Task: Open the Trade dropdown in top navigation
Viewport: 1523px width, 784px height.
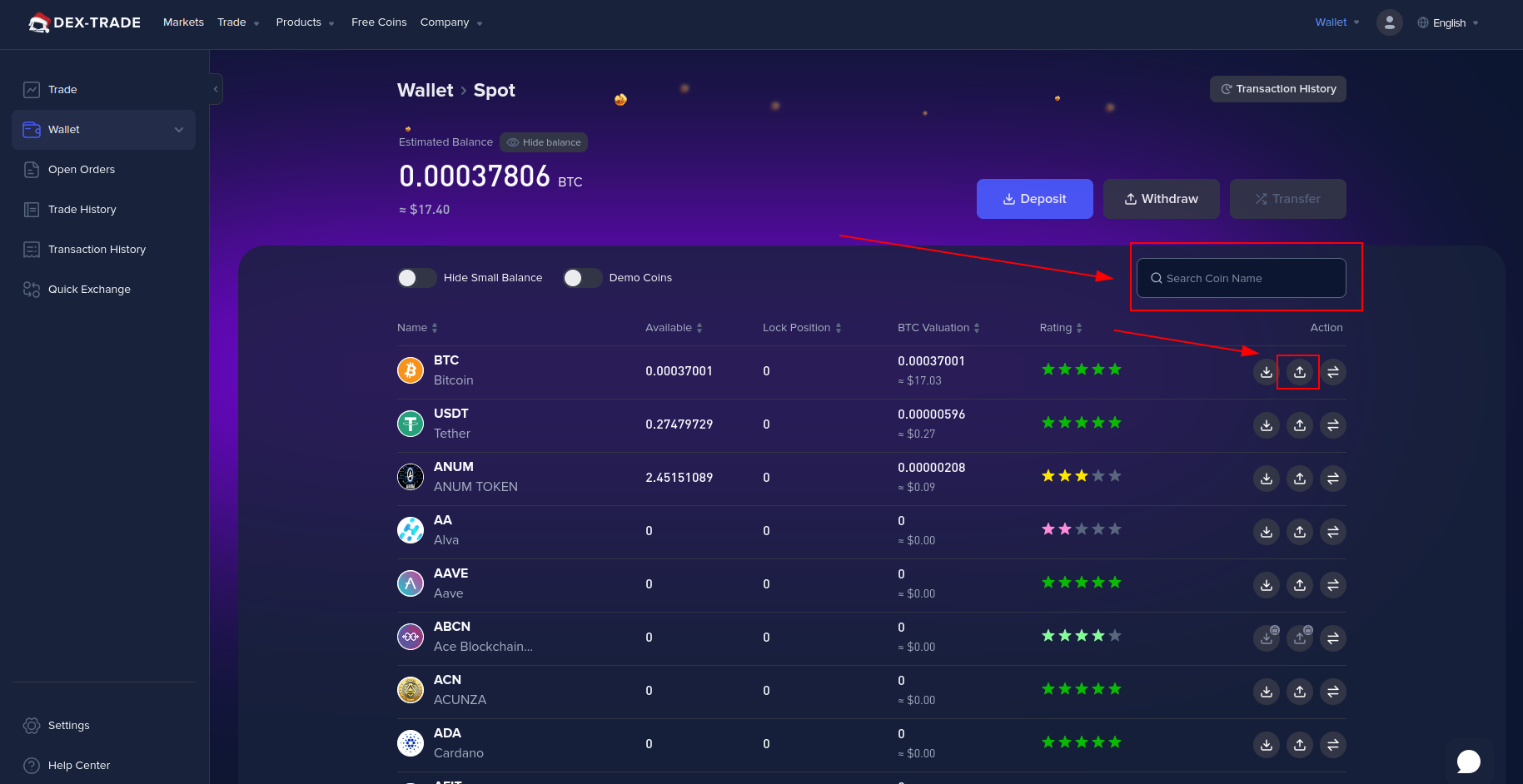Action: 238,22
